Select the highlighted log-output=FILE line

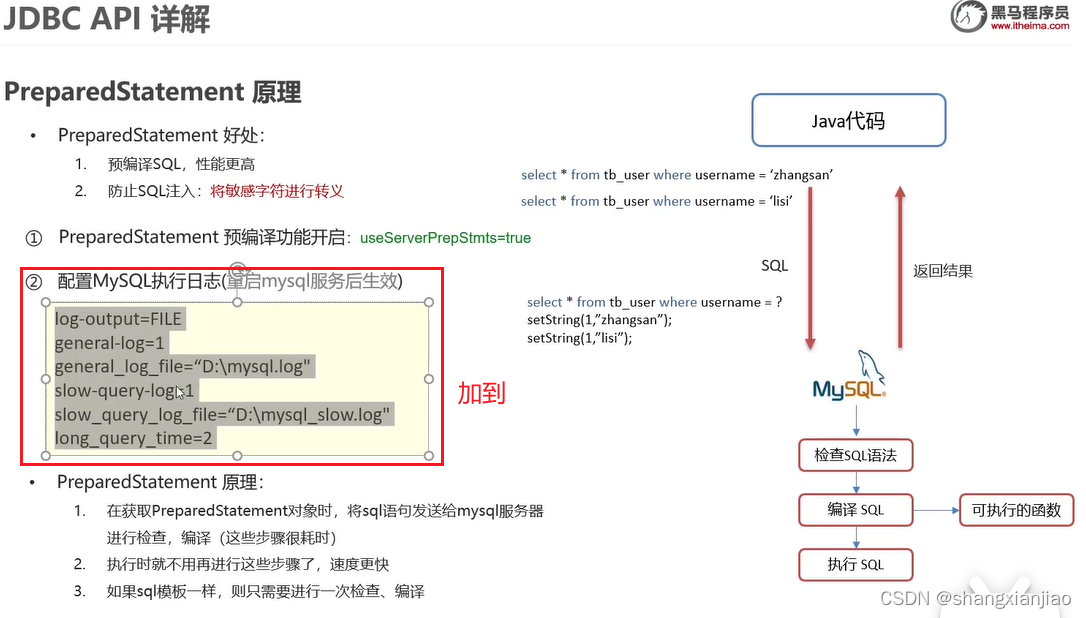click(x=119, y=319)
